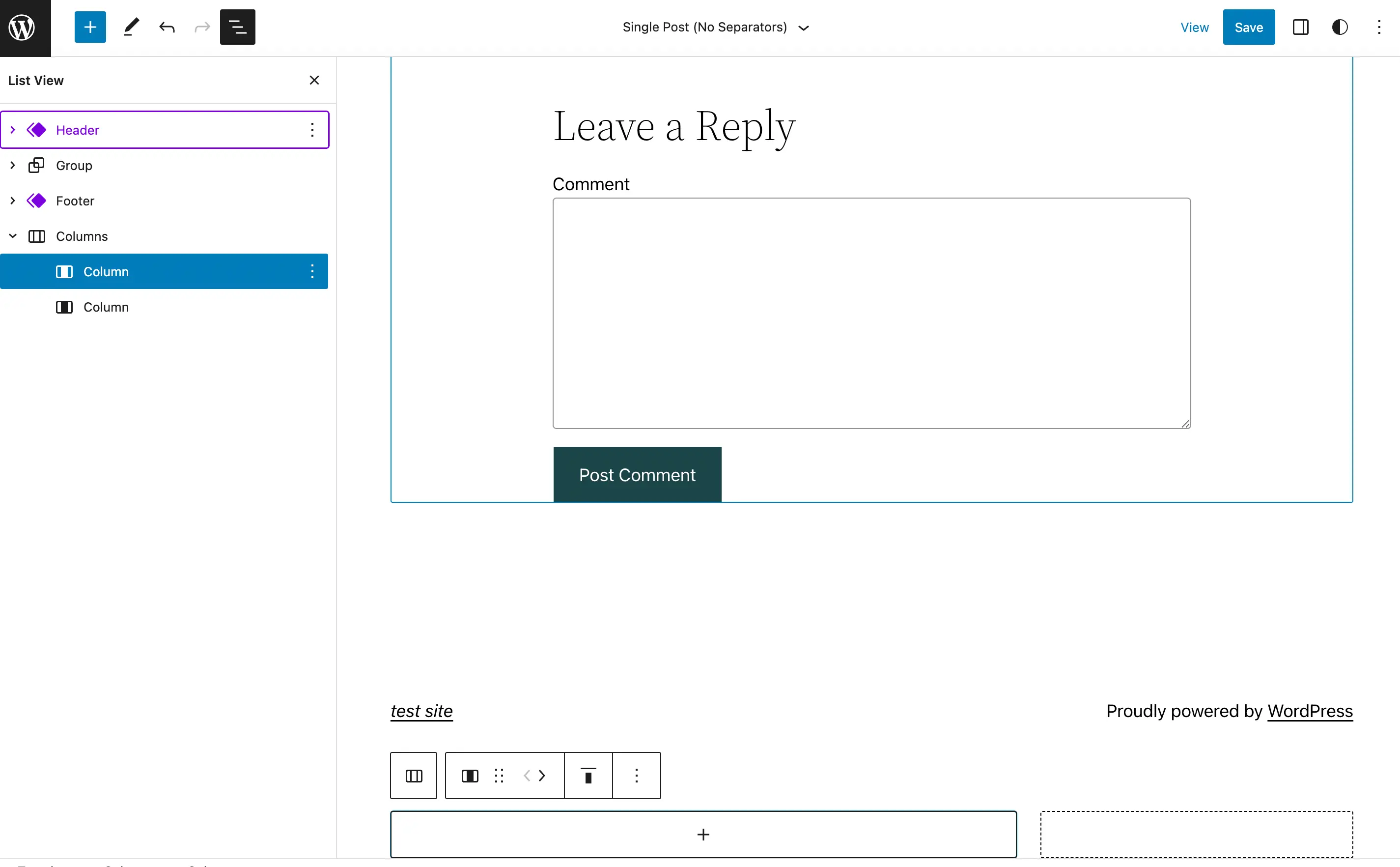Viewport: 1400px width, 867px height.
Task: Select the Document Overview list view icon
Action: 237,27
